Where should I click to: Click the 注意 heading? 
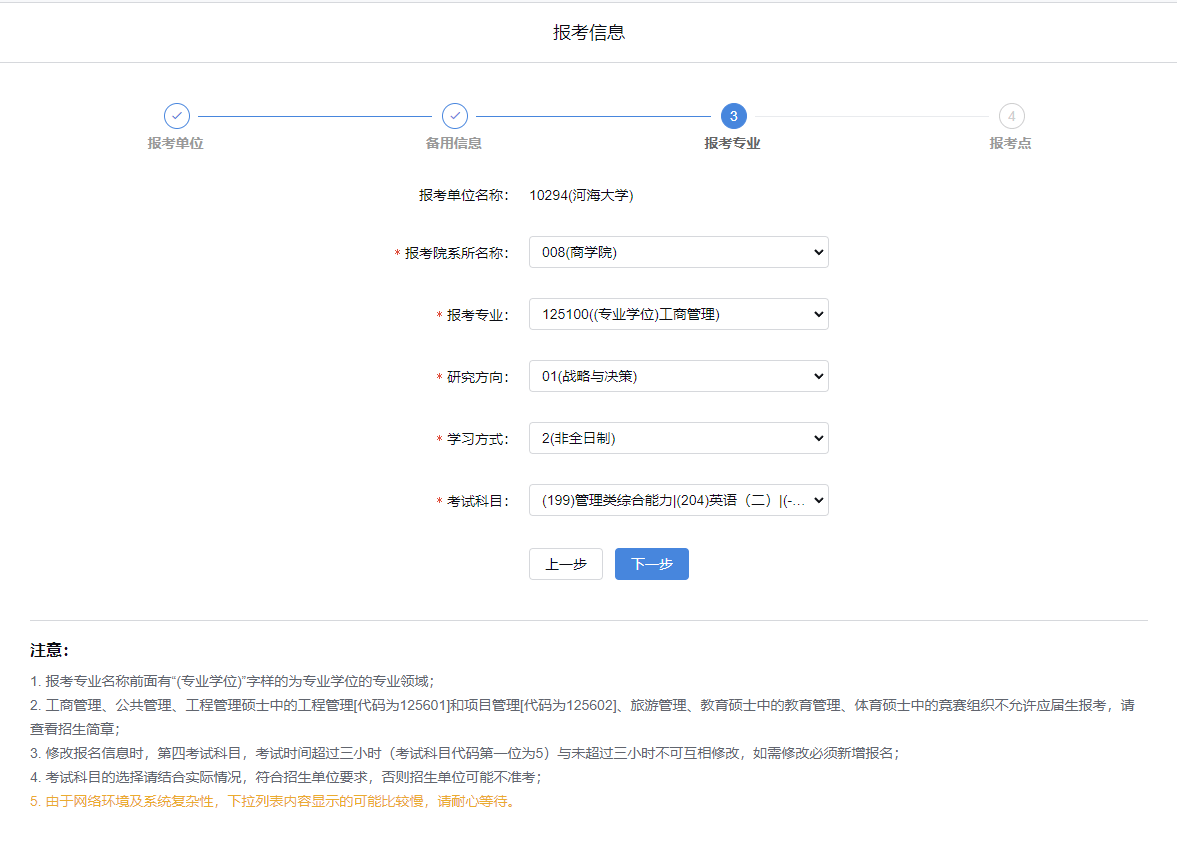[x=49, y=650]
